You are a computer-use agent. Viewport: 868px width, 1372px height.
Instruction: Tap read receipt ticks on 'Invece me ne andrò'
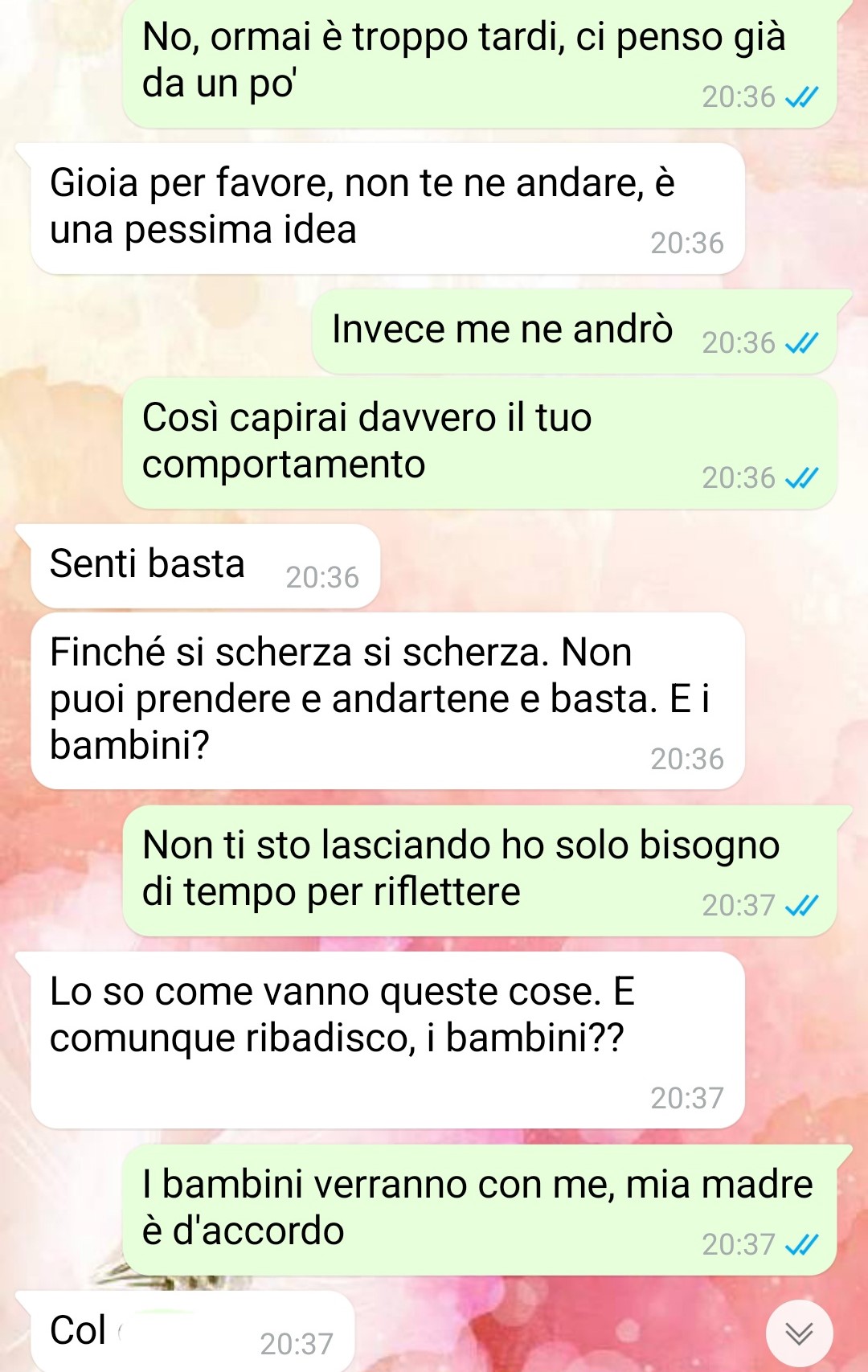(801, 343)
